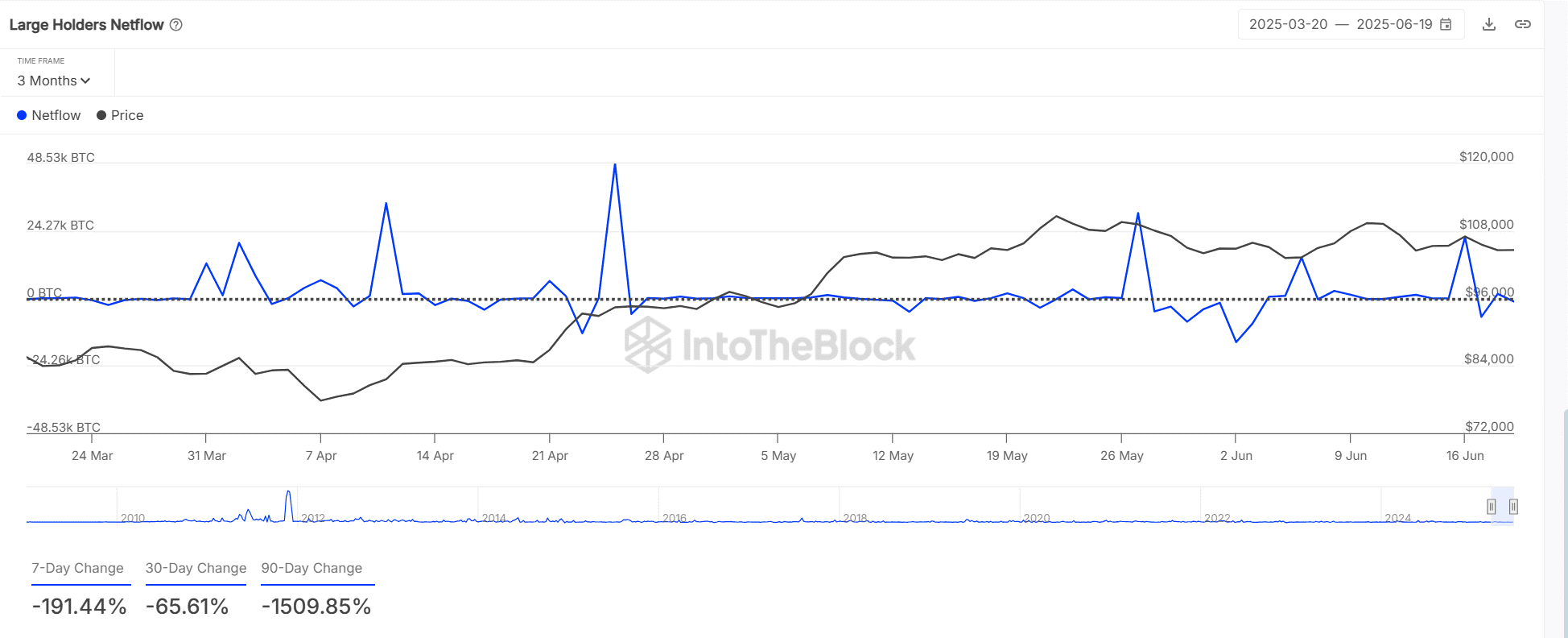
Task: Click the chevron next to 3 Months
Action: [x=86, y=81]
